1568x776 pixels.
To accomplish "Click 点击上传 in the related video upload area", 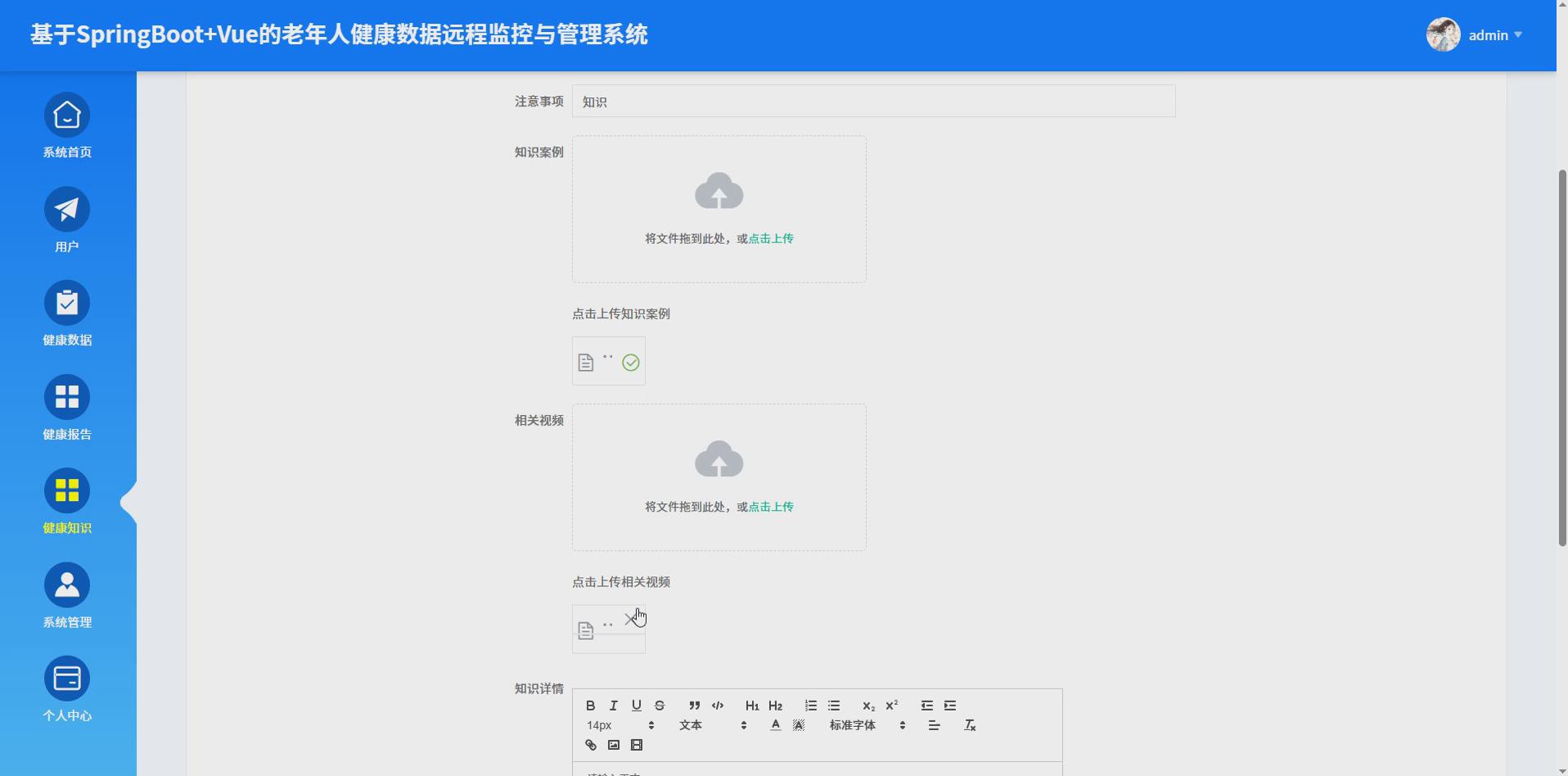I will 769,506.
